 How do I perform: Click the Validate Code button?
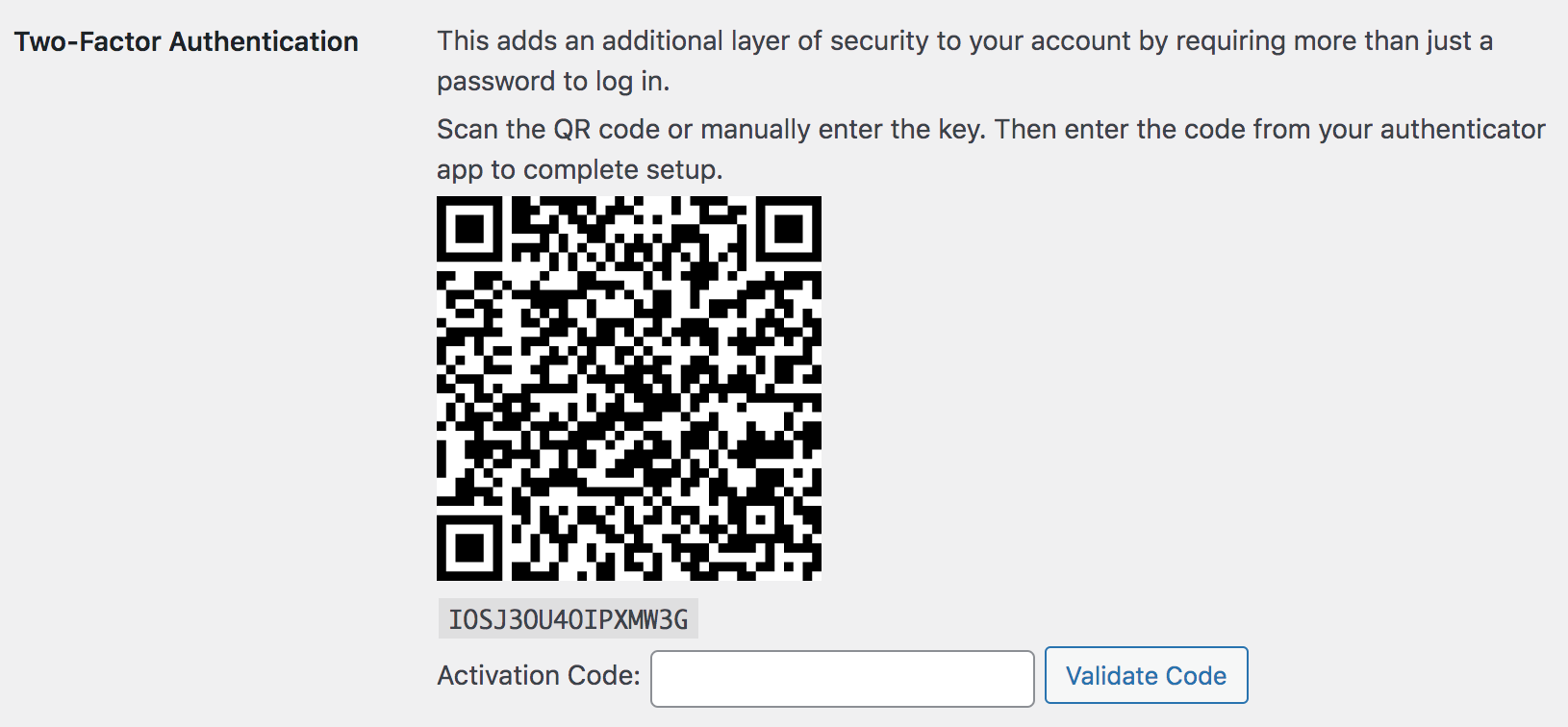[x=1147, y=675]
